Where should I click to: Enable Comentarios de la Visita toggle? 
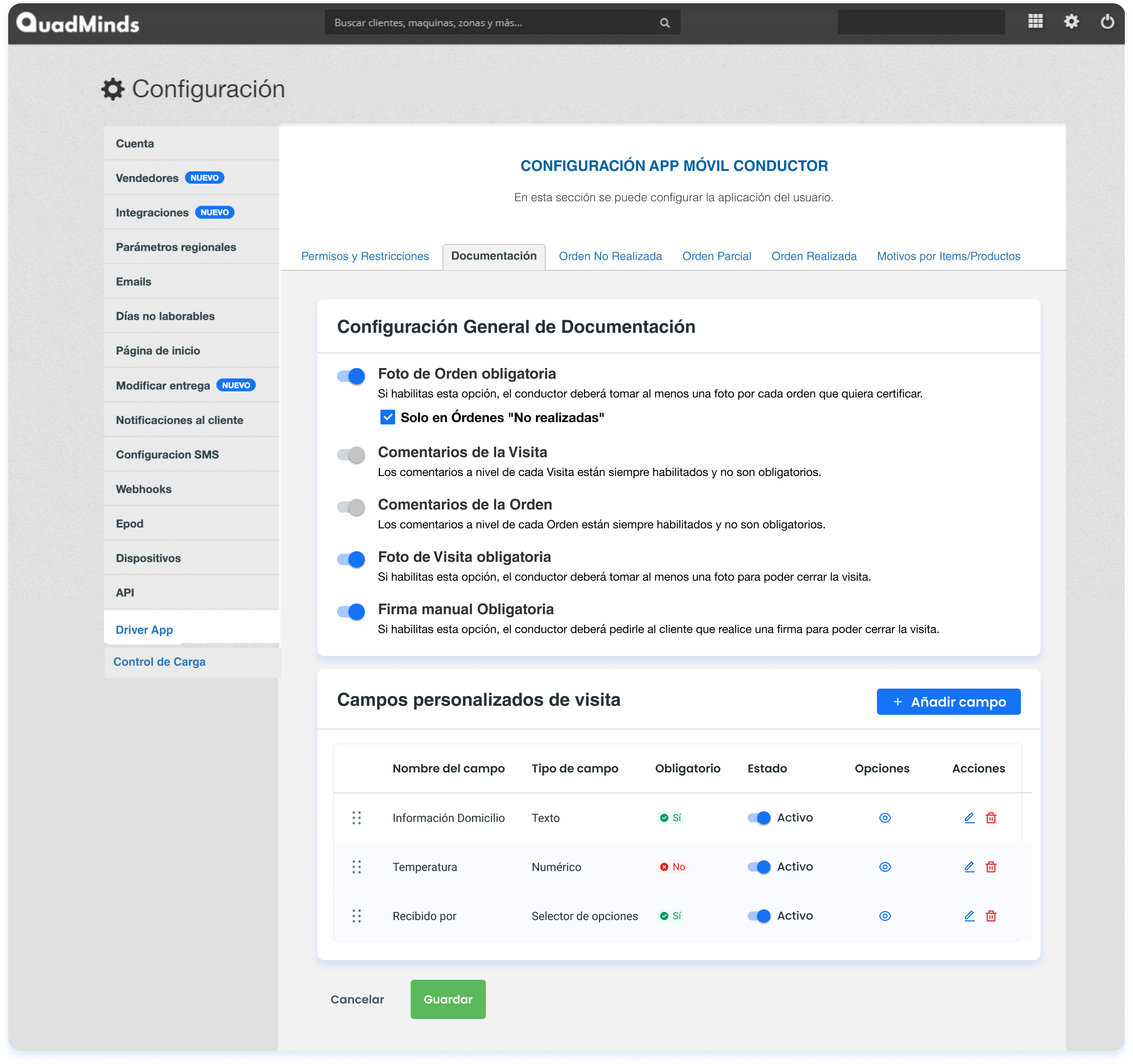(x=351, y=455)
